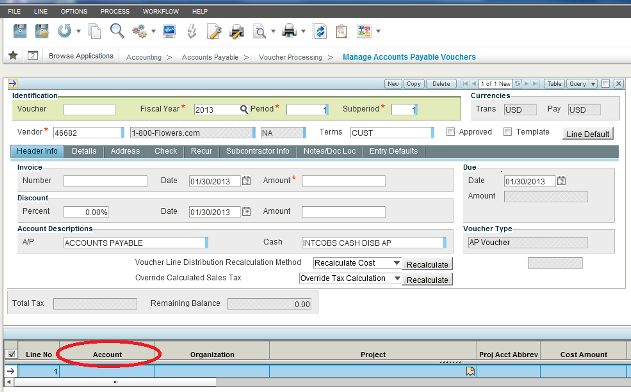Viewport: 631px width, 392px height.
Task: Toggle the Template checkbox
Action: 507,132
